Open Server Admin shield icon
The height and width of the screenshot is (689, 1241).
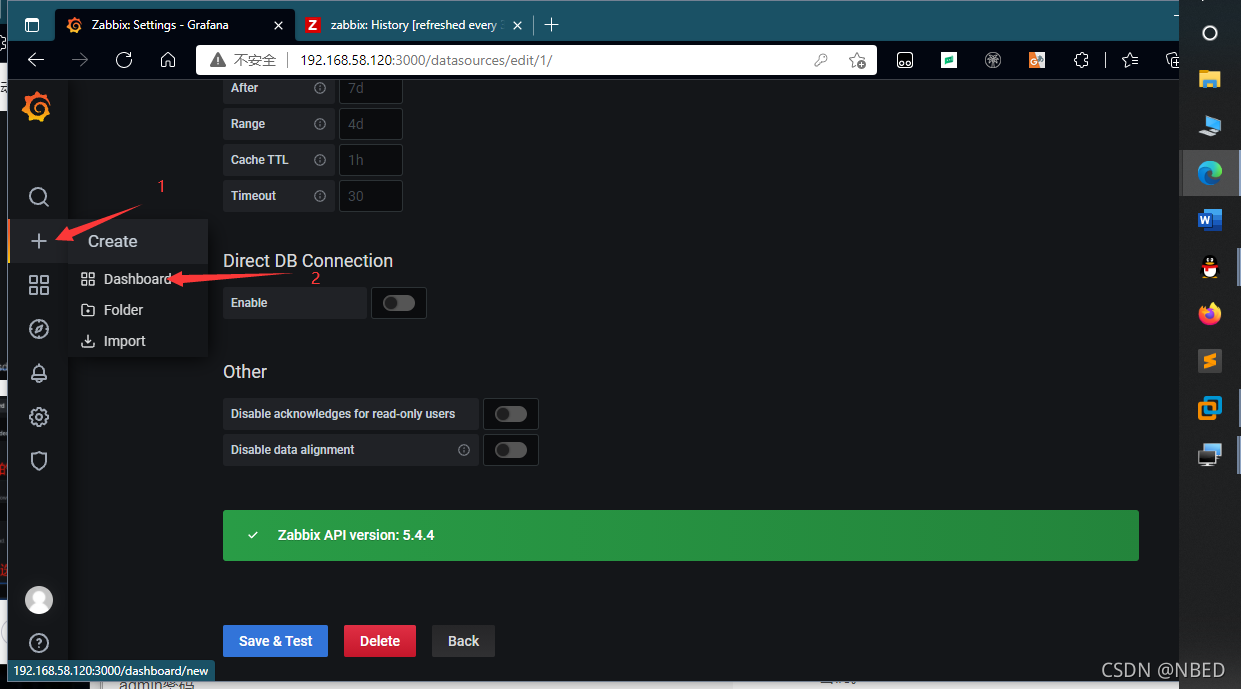tap(38, 461)
